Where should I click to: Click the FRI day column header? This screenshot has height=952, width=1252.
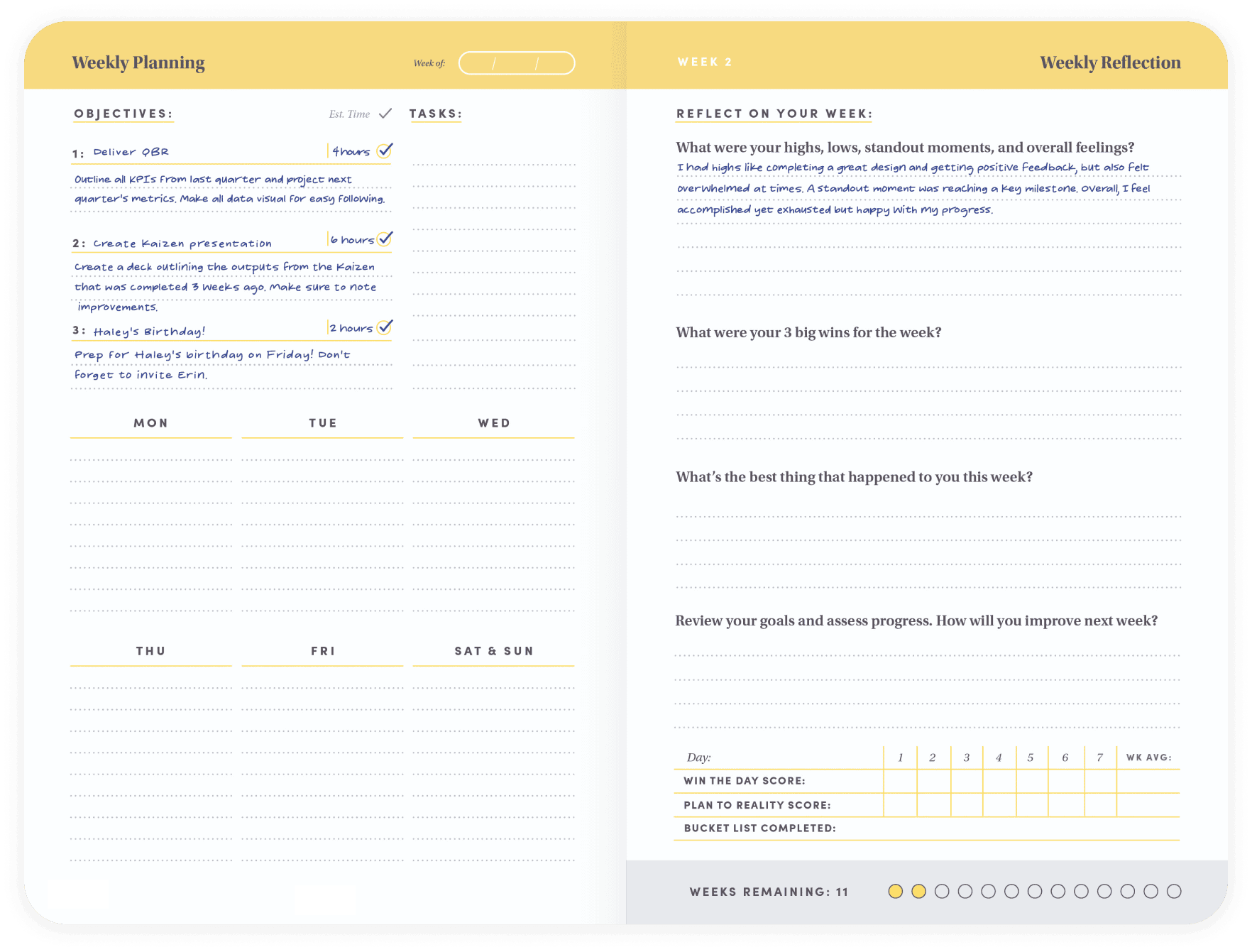(x=323, y=651)
